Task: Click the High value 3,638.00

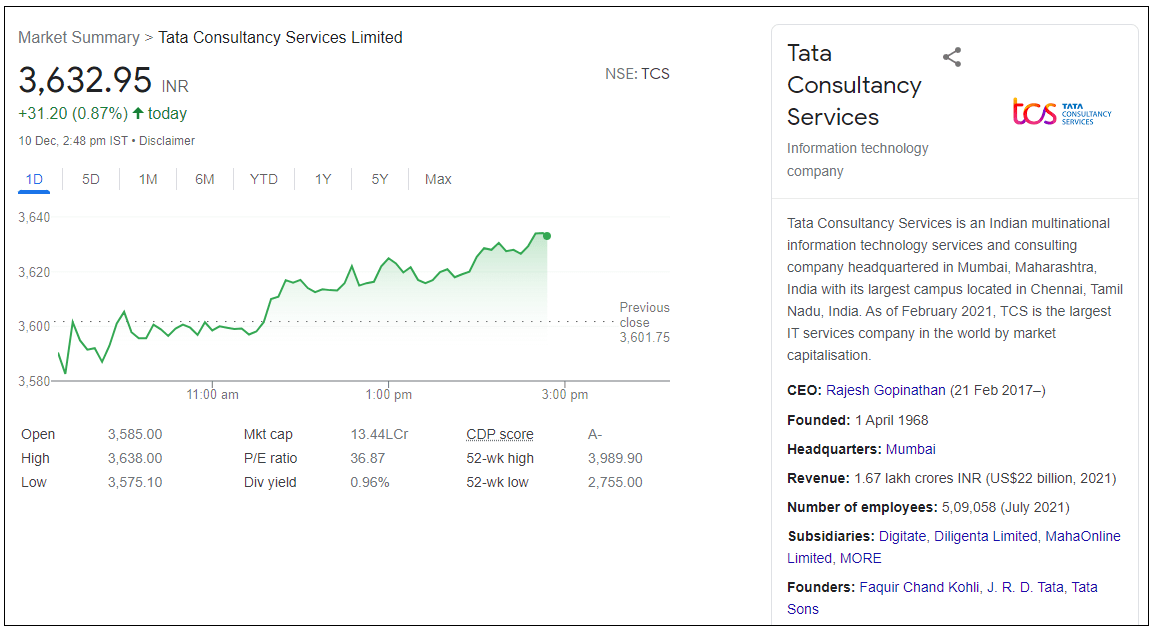Action: point(135,458)
